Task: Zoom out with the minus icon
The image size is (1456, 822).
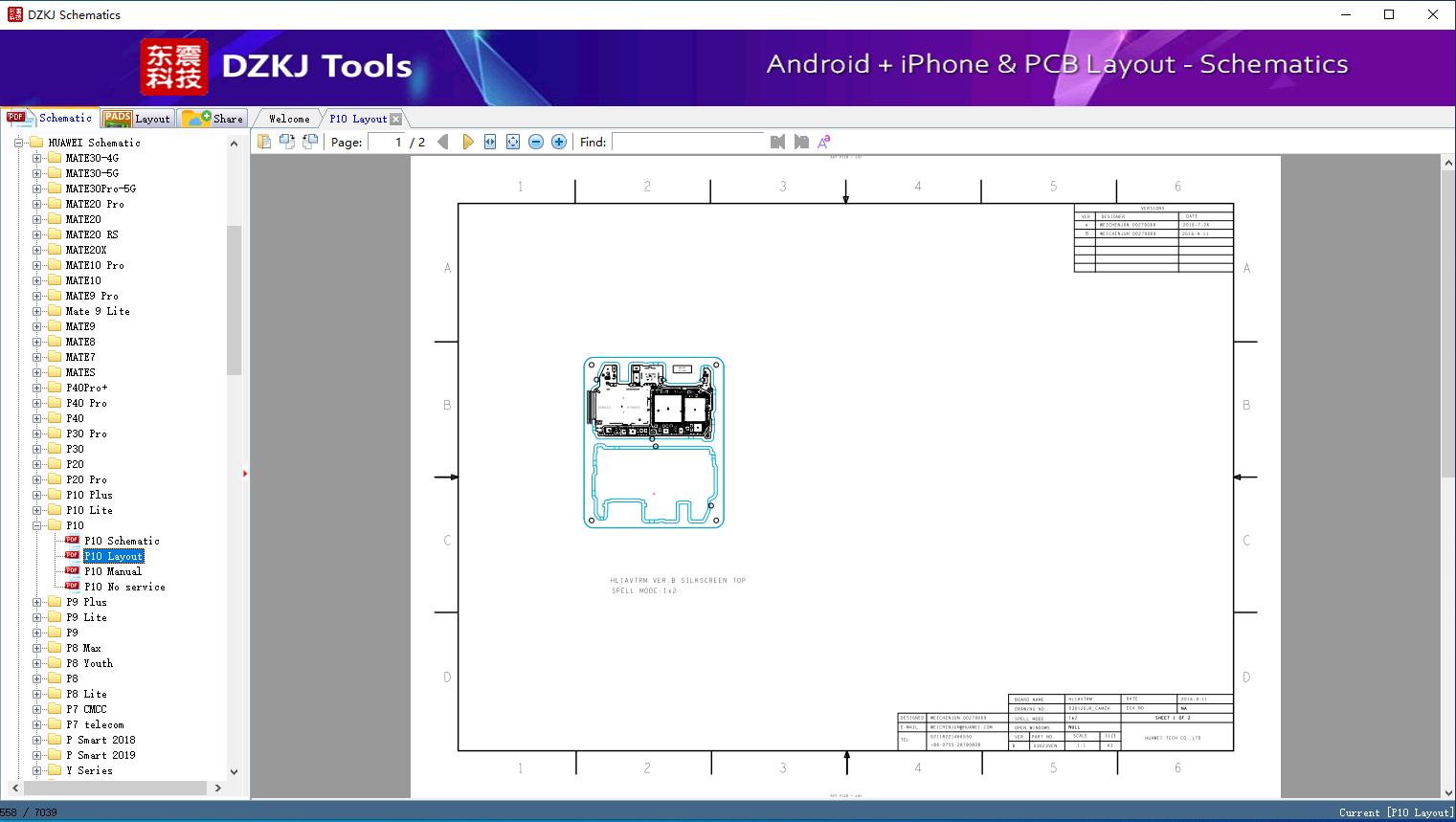Action: [536, 142]
